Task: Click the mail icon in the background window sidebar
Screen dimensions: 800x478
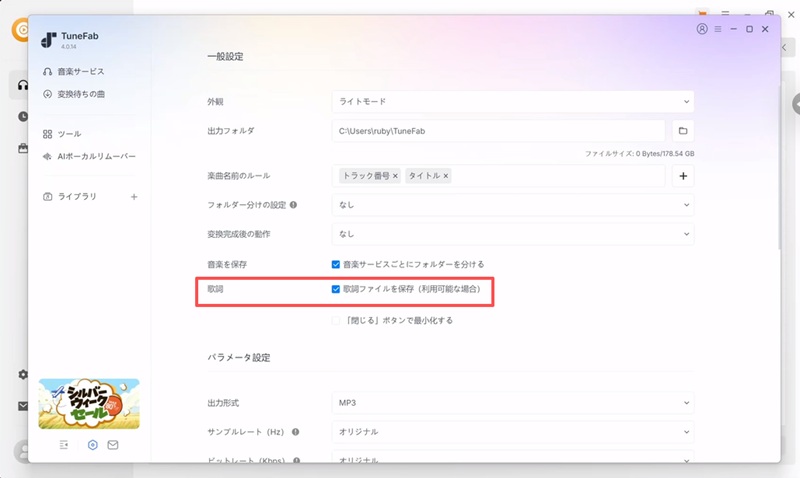Action: coord(23,406)
